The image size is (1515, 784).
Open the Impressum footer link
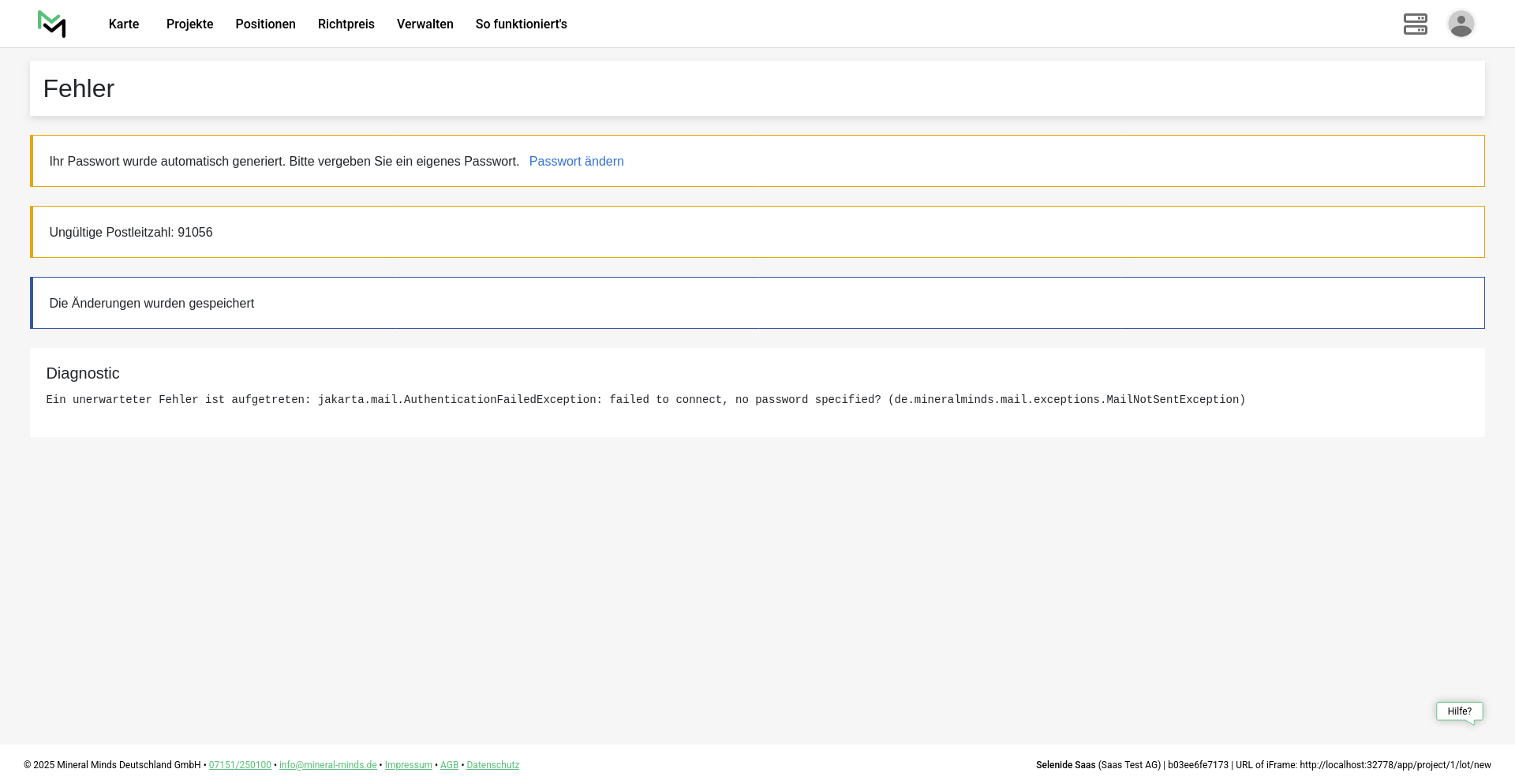(408, 765)
